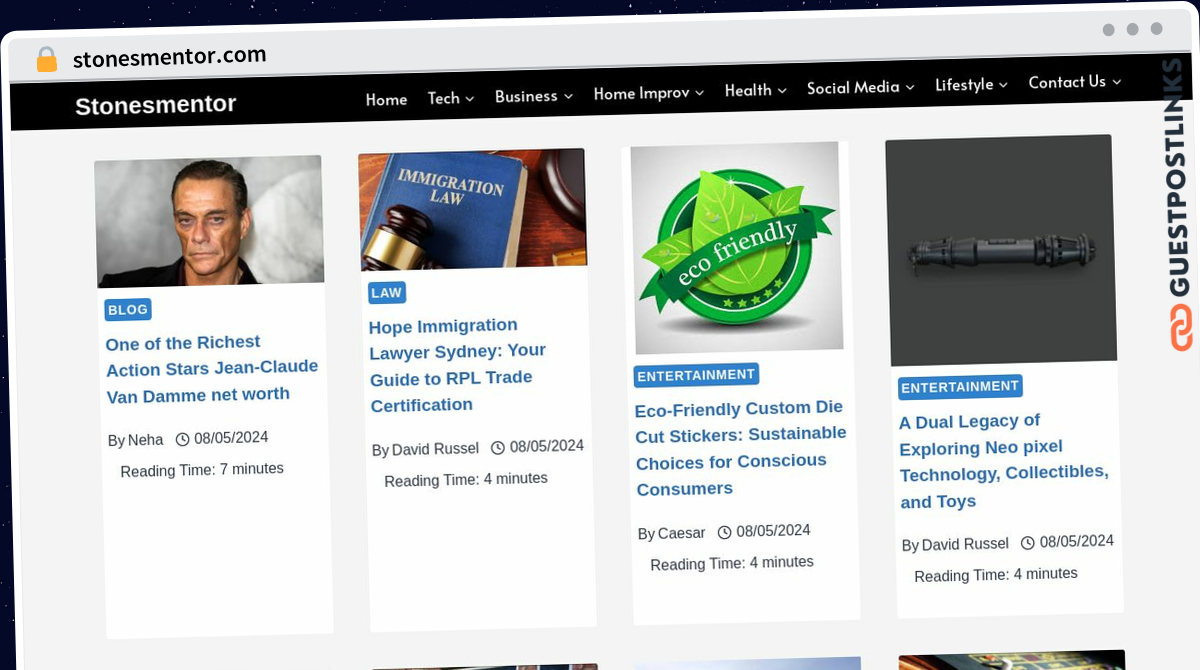View David Russel's profile on Immigration card
The width and height of the screenshot is (1200, 670).
click(x=435, y=449)
